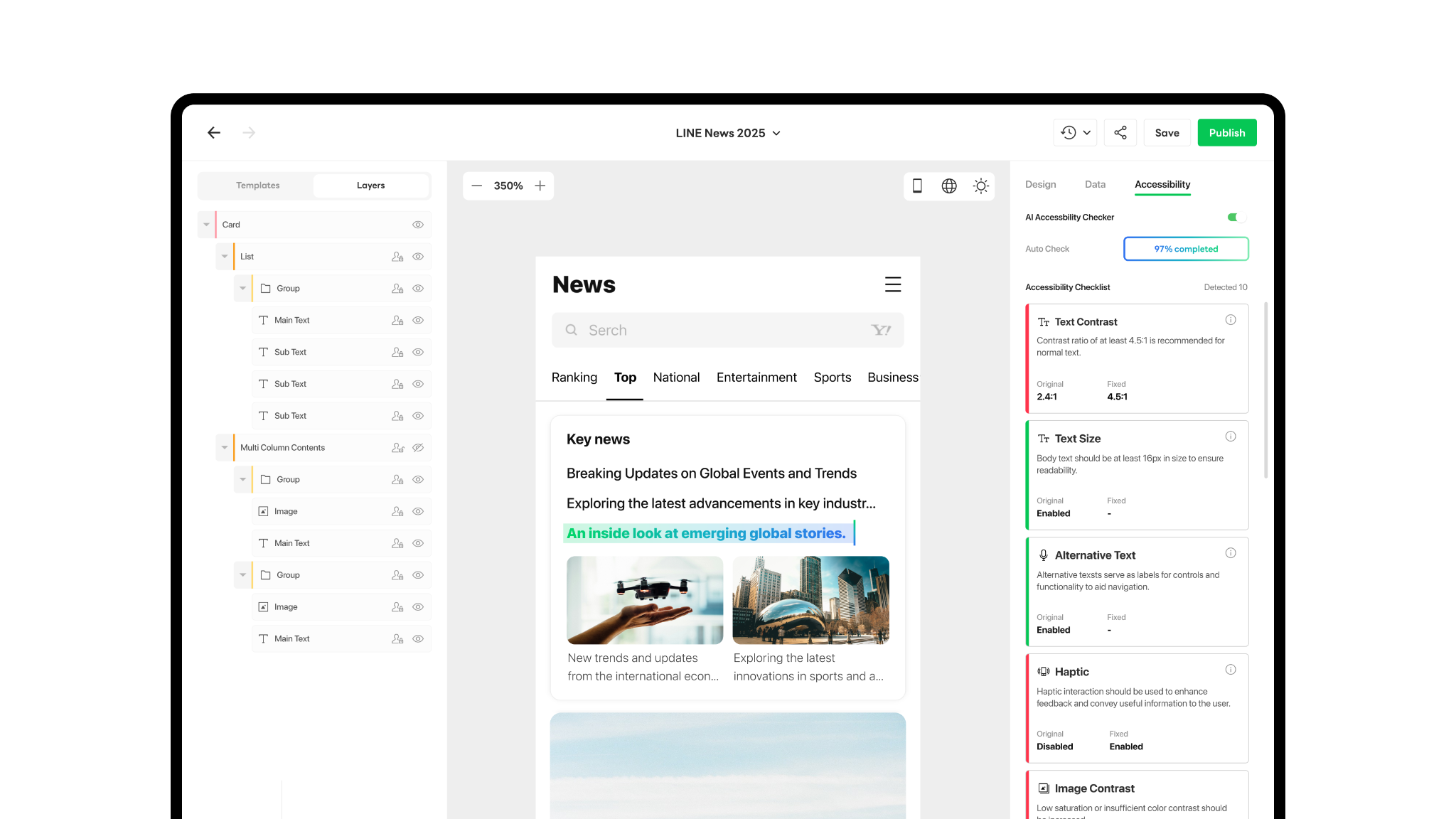Click the 97% completed progress bar
The image size is (1456, 819).
[1186, 249]
